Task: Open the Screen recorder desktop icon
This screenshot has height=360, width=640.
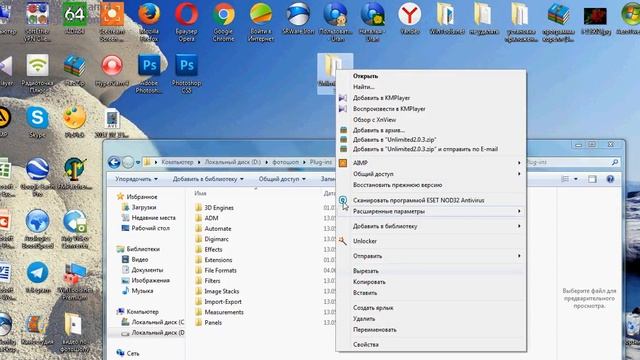Action: click(112, 21)
